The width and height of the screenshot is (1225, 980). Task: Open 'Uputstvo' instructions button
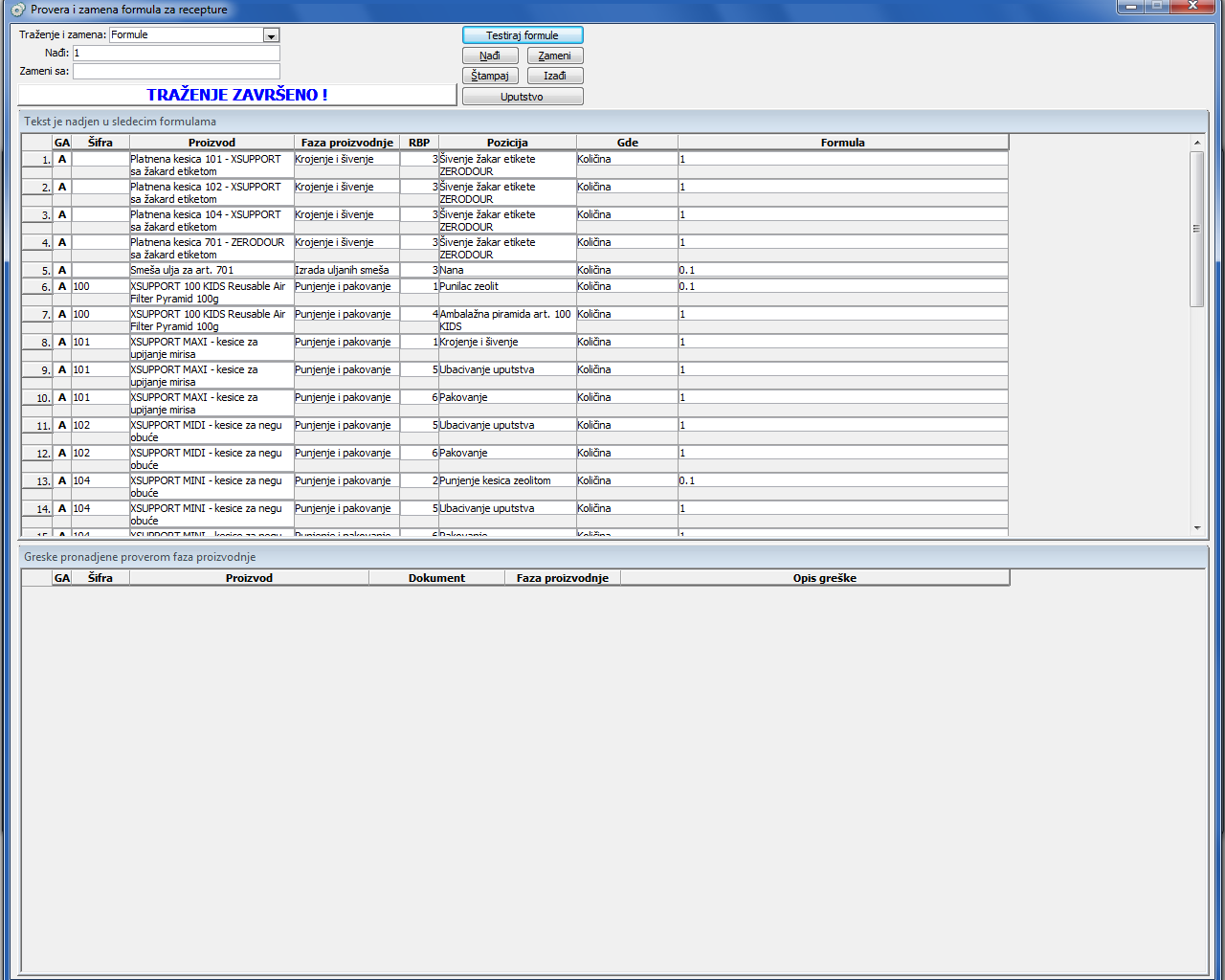coord(522,97)
